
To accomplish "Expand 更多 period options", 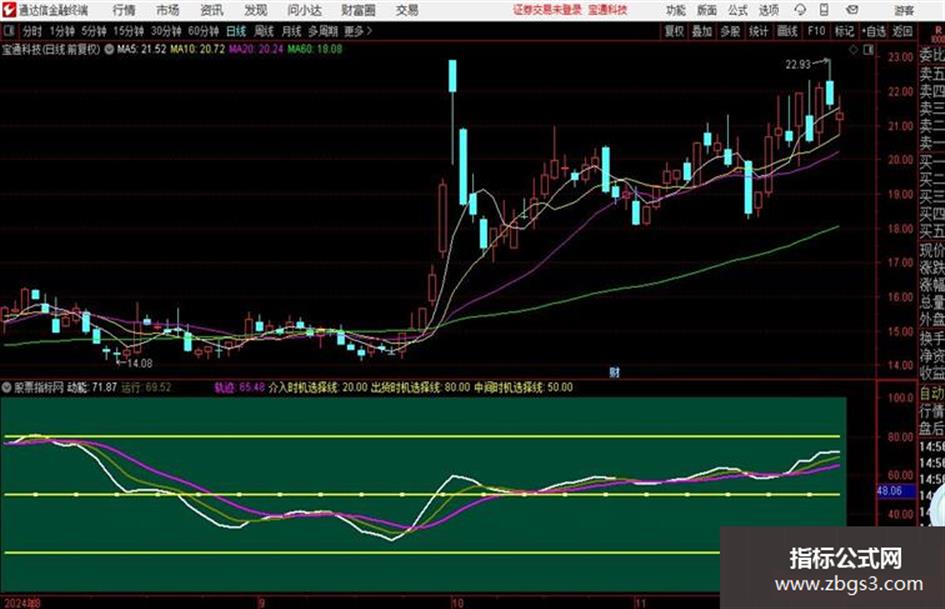I will [x=357, y=31].
